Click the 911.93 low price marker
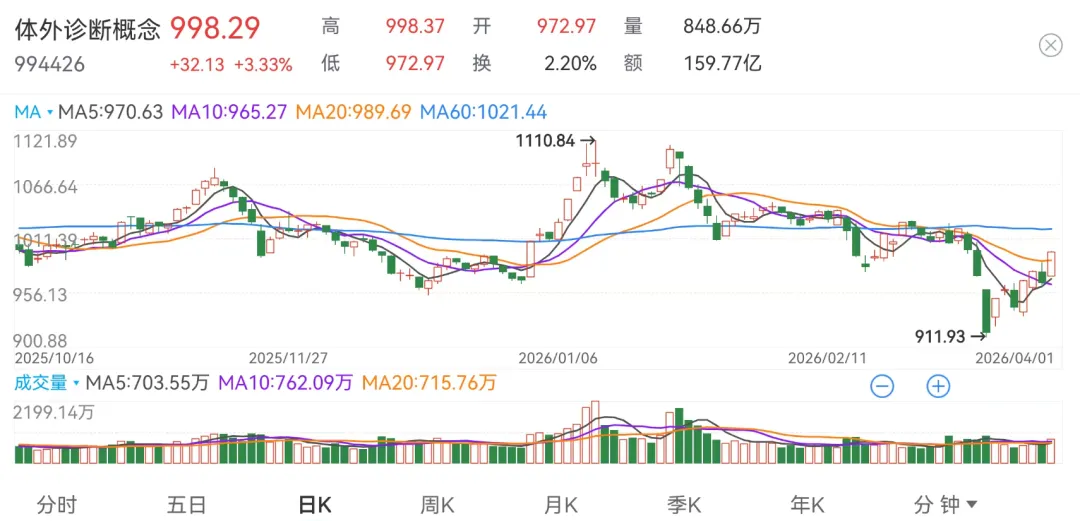 951,336
